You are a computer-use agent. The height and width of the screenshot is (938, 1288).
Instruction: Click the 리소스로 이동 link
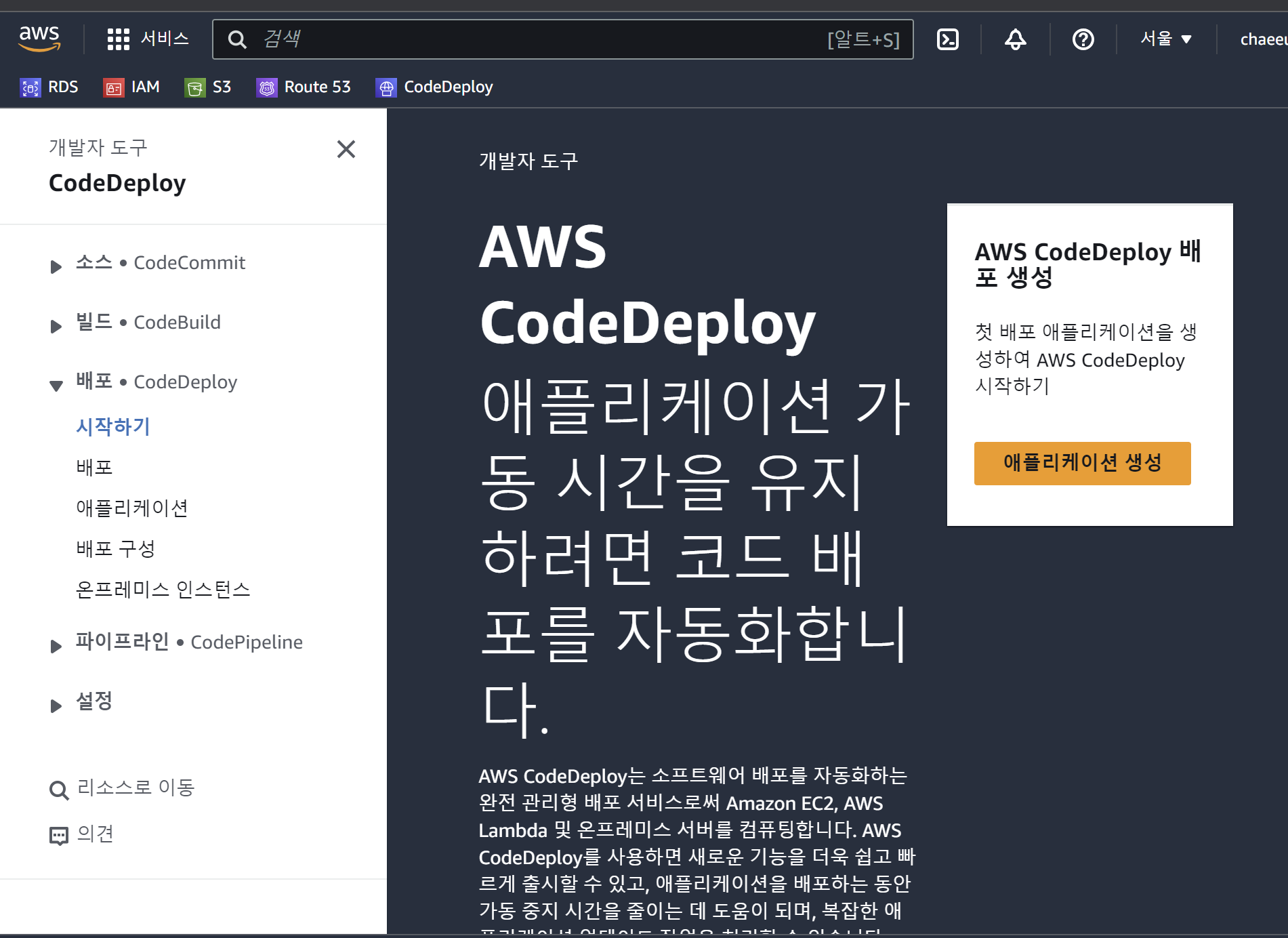point(136,788)
